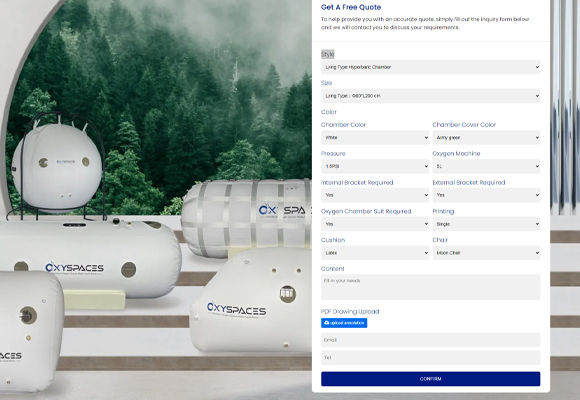
Task: Click the CONFIRM button
Action: coord(430,379)
